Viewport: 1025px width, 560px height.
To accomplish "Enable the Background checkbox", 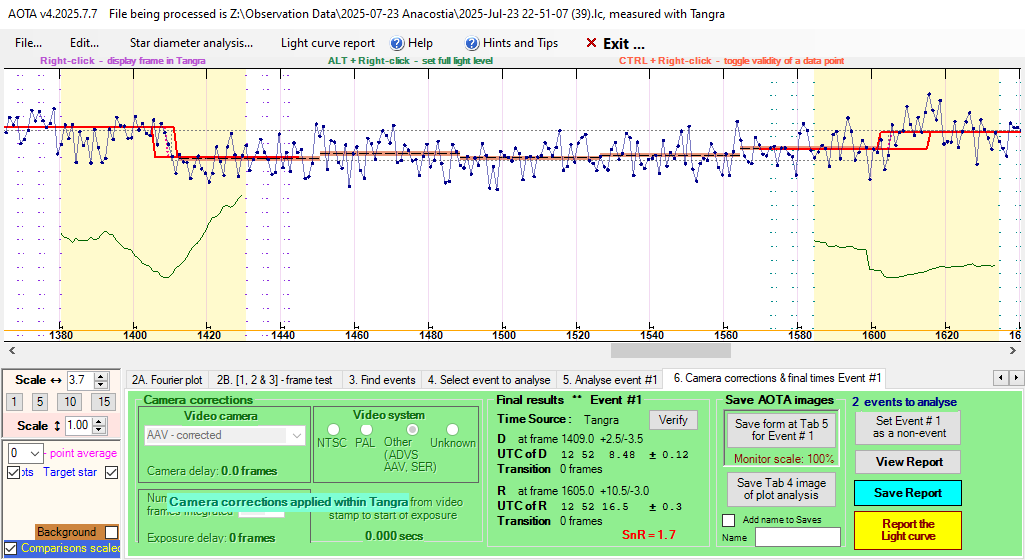I will tap(111, 532).
